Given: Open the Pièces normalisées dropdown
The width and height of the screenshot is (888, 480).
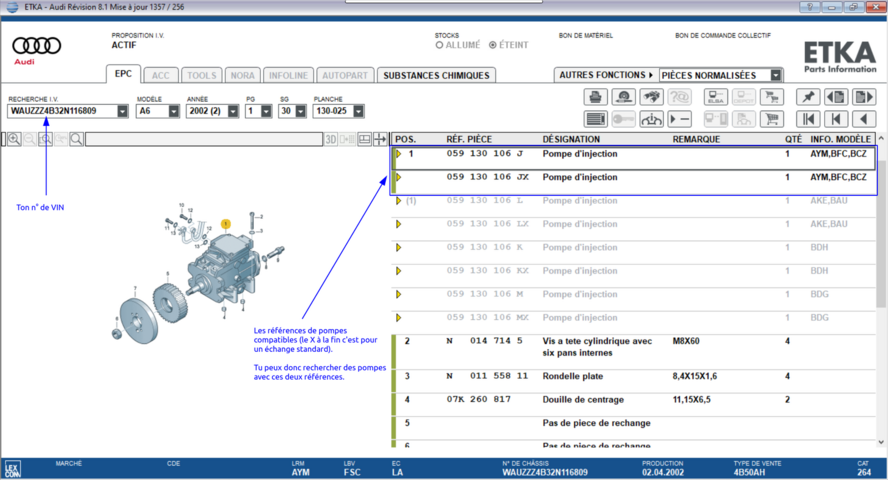Looking at the screenshot, I should click(776, 75).
